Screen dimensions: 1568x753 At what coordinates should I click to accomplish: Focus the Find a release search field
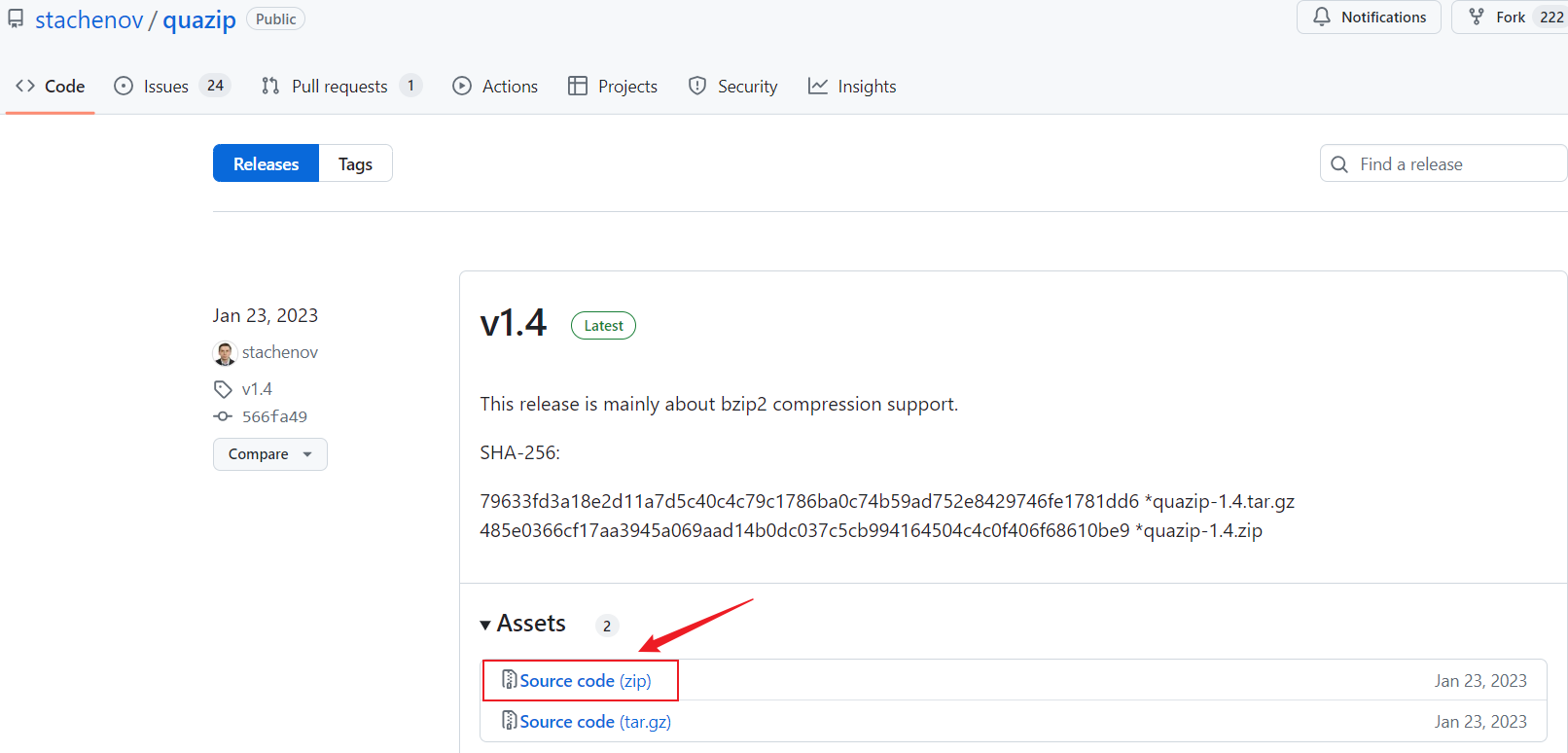1443,163
